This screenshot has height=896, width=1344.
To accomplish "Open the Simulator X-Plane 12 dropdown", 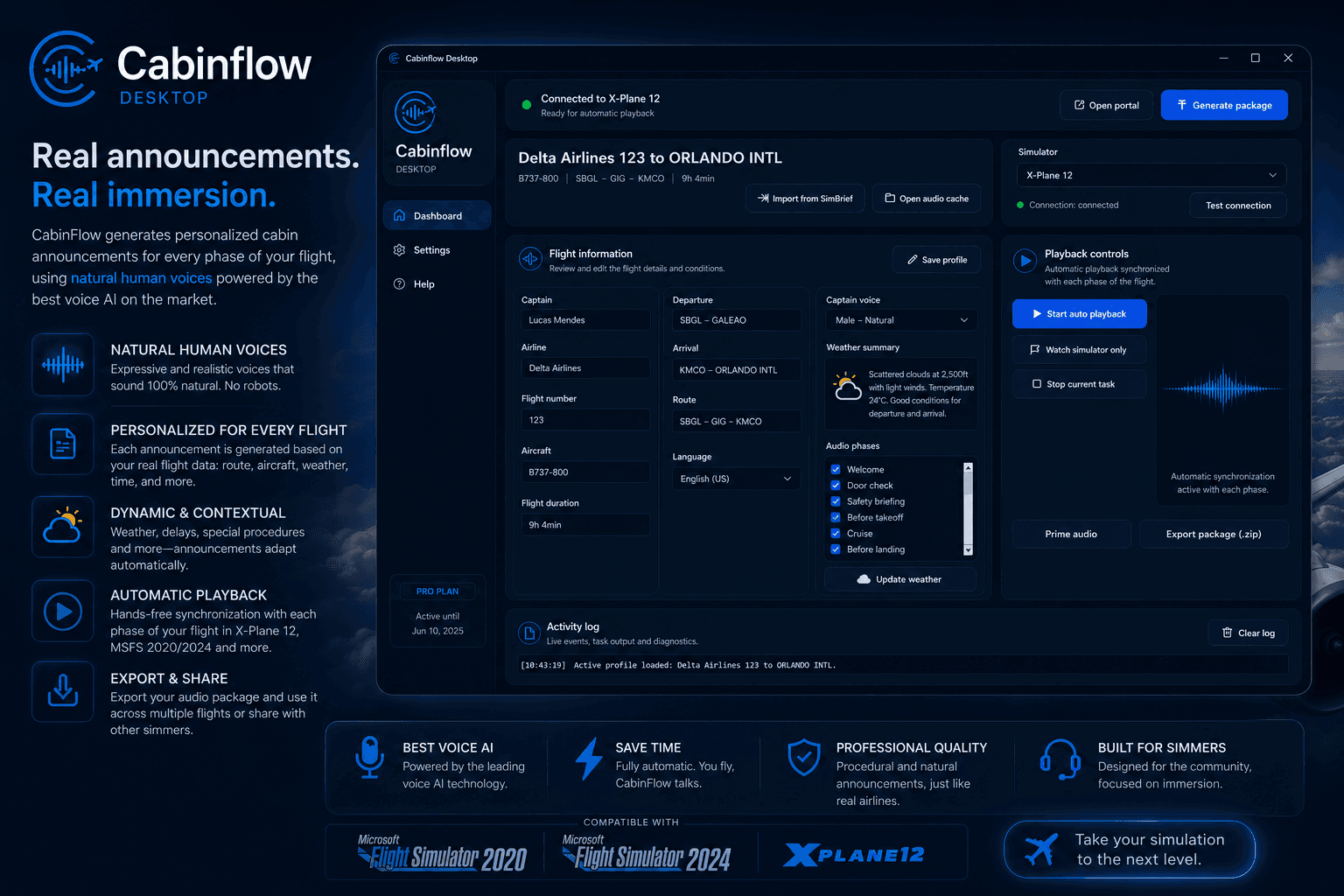I will pyautogui.click(x=1151, y=175).
